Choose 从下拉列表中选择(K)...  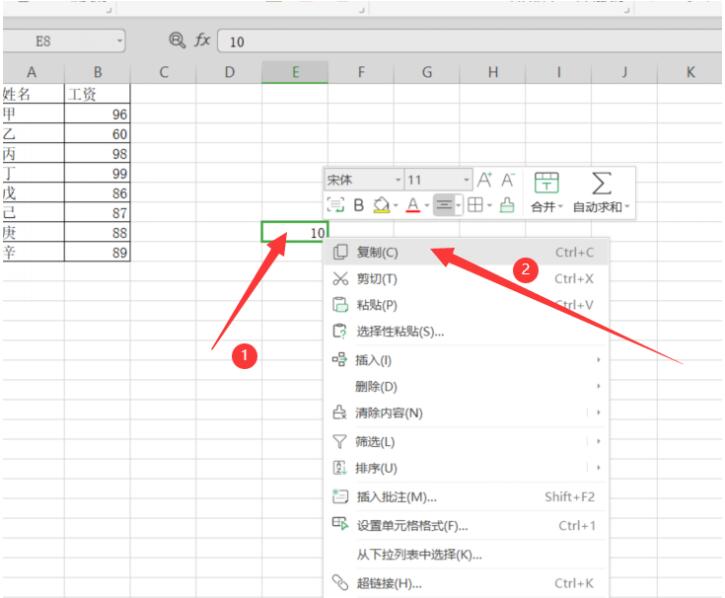point(466,554)
